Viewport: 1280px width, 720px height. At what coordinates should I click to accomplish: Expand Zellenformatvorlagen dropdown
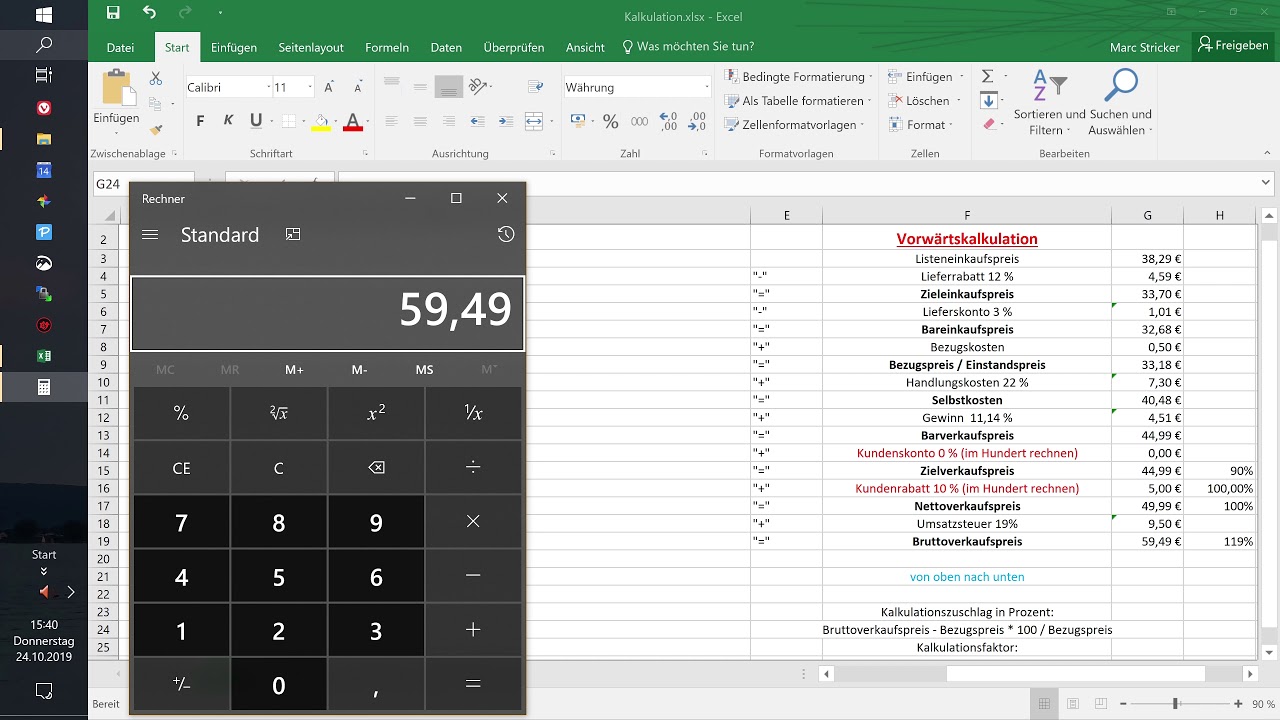pyautogui.click(x=864, y=125)
